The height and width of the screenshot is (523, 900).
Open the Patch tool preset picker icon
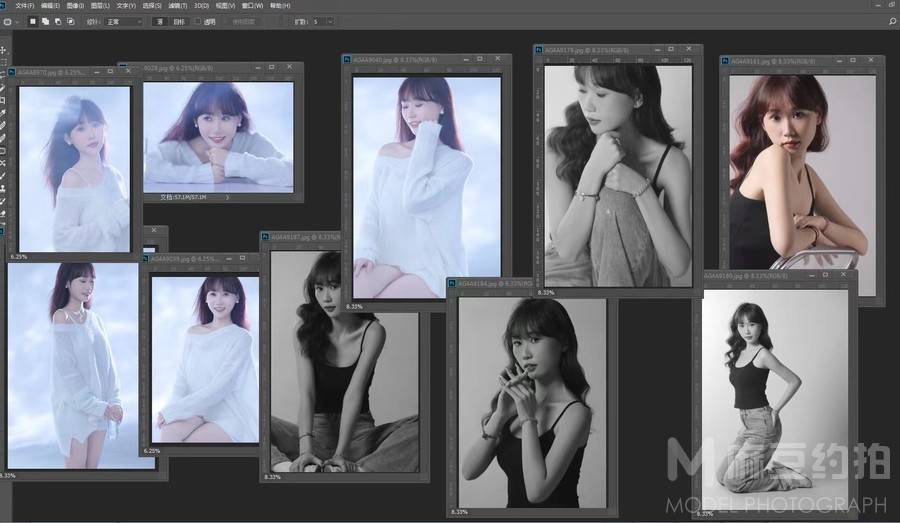(x=7, y=22)
